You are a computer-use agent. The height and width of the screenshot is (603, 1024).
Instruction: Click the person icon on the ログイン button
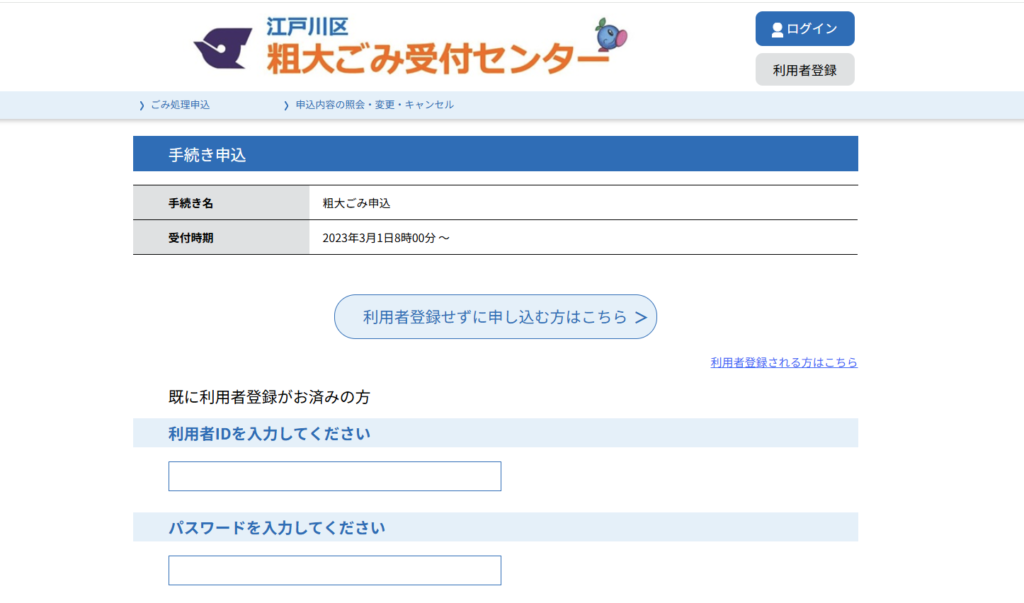777,30
